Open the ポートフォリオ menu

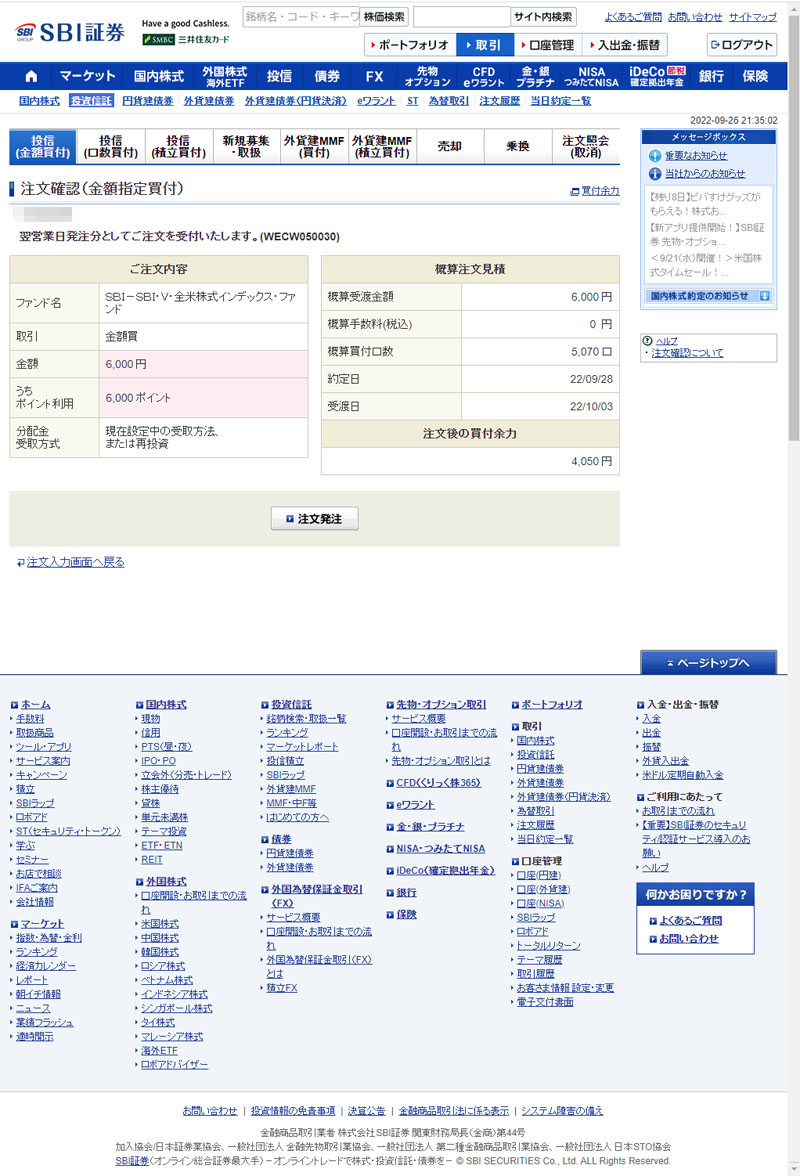(x=410, y=45)
